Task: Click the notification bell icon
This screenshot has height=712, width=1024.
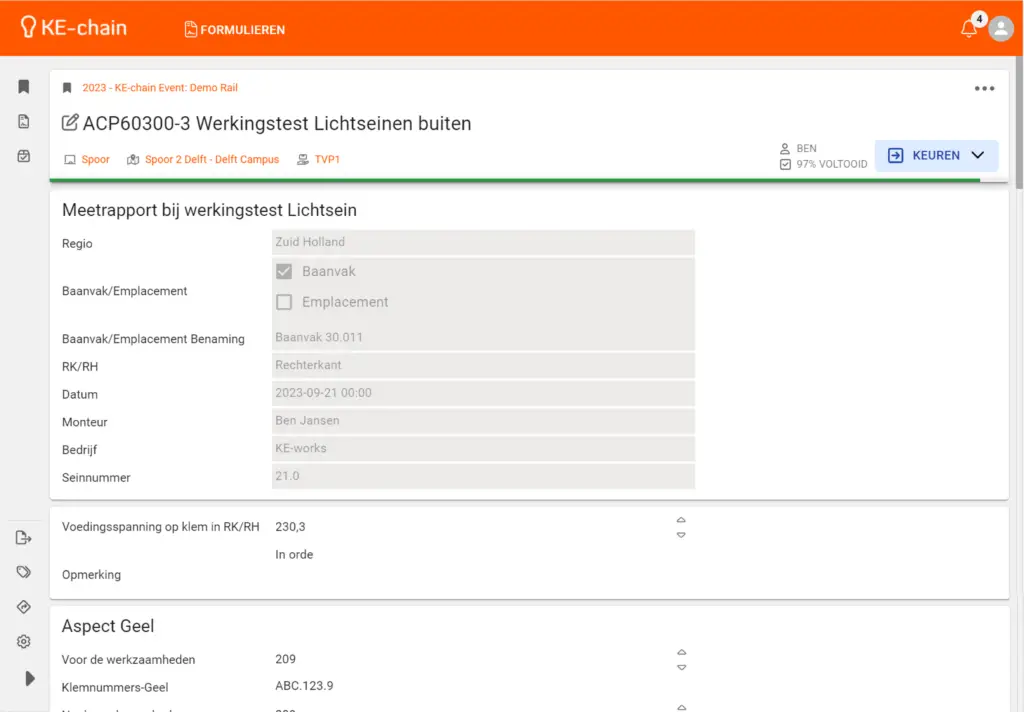Action: (x=968, y=29)
